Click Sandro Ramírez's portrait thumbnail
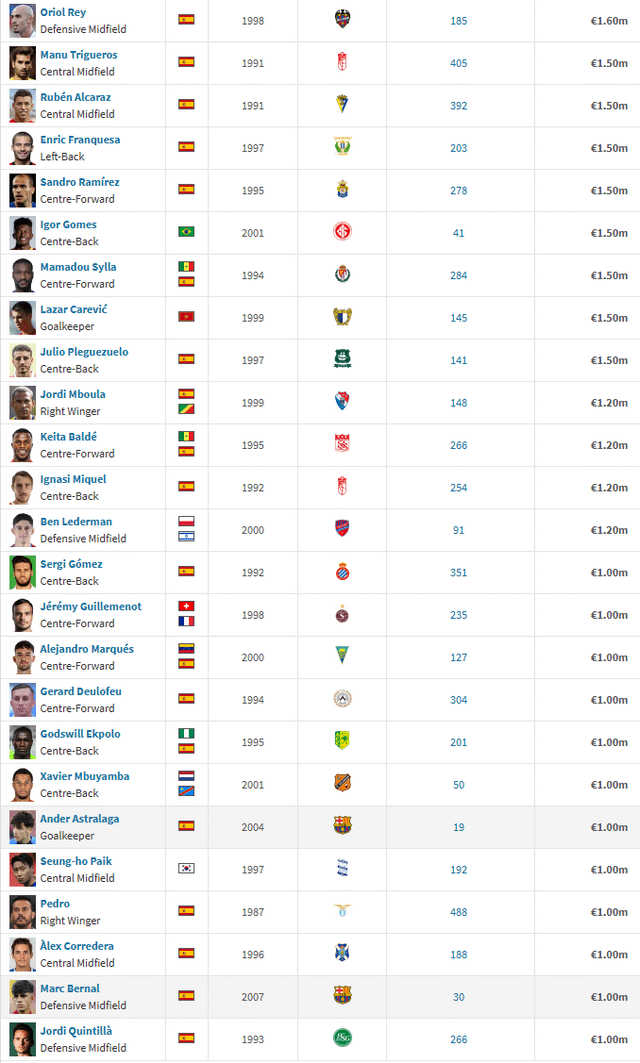This screenshot has height=1063, width=640. point(22,190)
